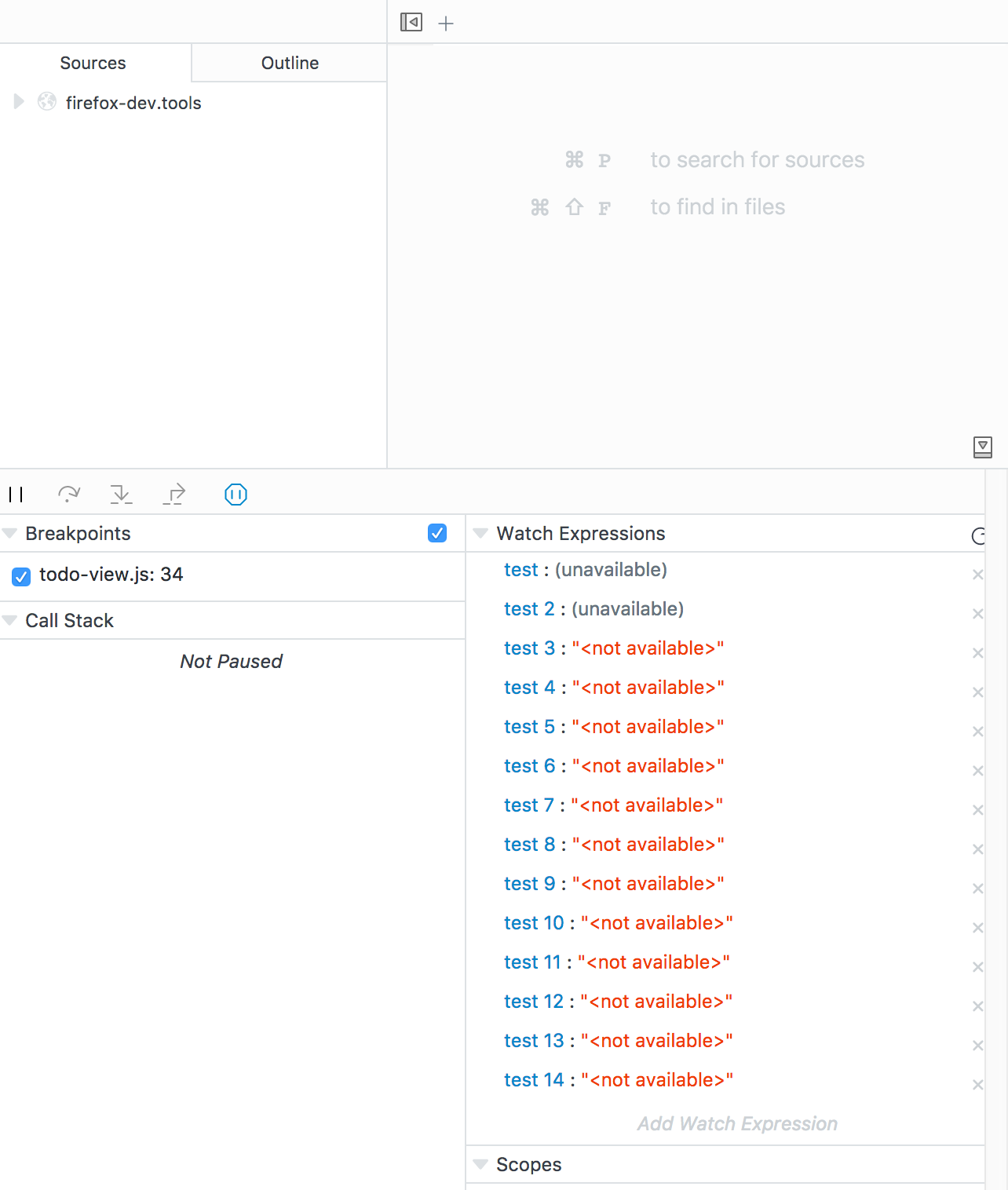Click the Scopes section title

point(529,1165)
